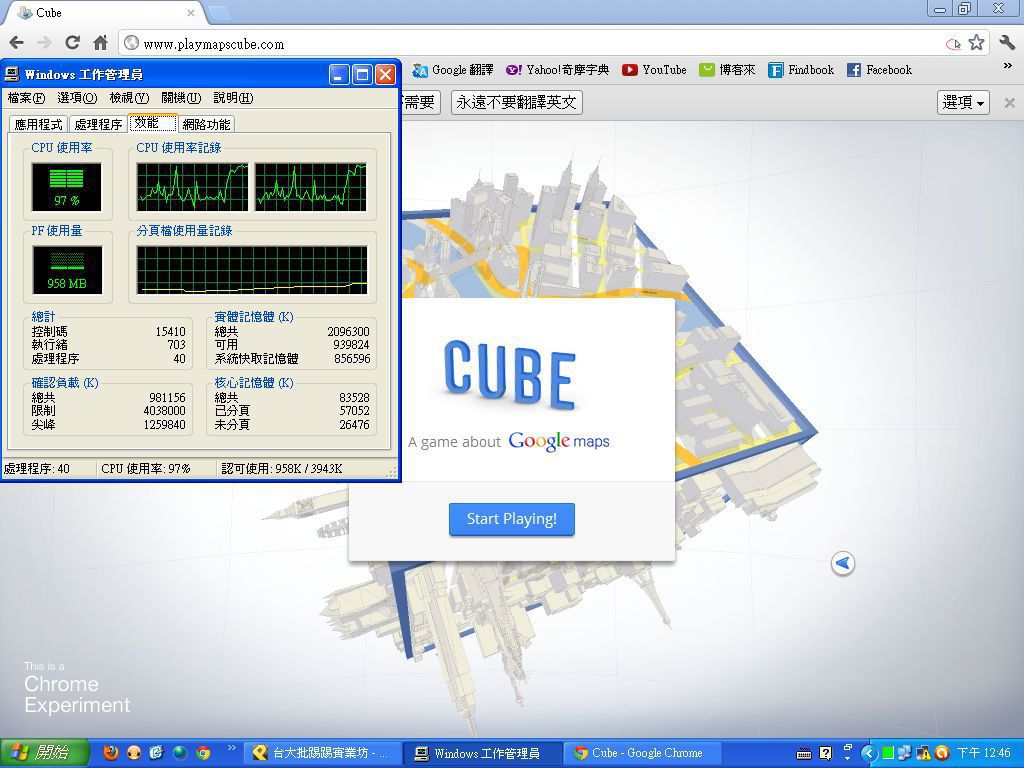This screenshot has height=768, width=1024.
Task: Click the PF usage 958 MB gauge
Action: [x=66, y=270]
